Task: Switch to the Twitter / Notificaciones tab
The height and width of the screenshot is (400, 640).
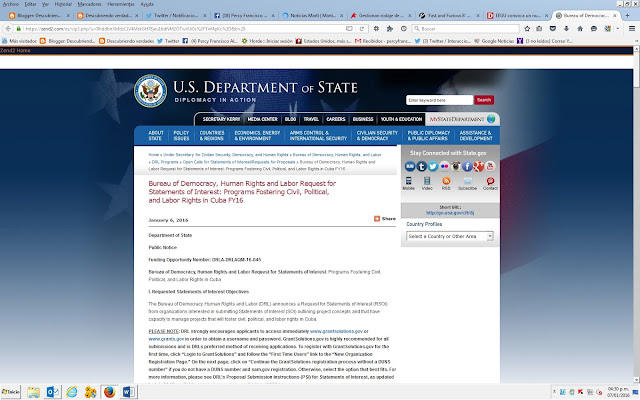Action: (x=176, y=16)
